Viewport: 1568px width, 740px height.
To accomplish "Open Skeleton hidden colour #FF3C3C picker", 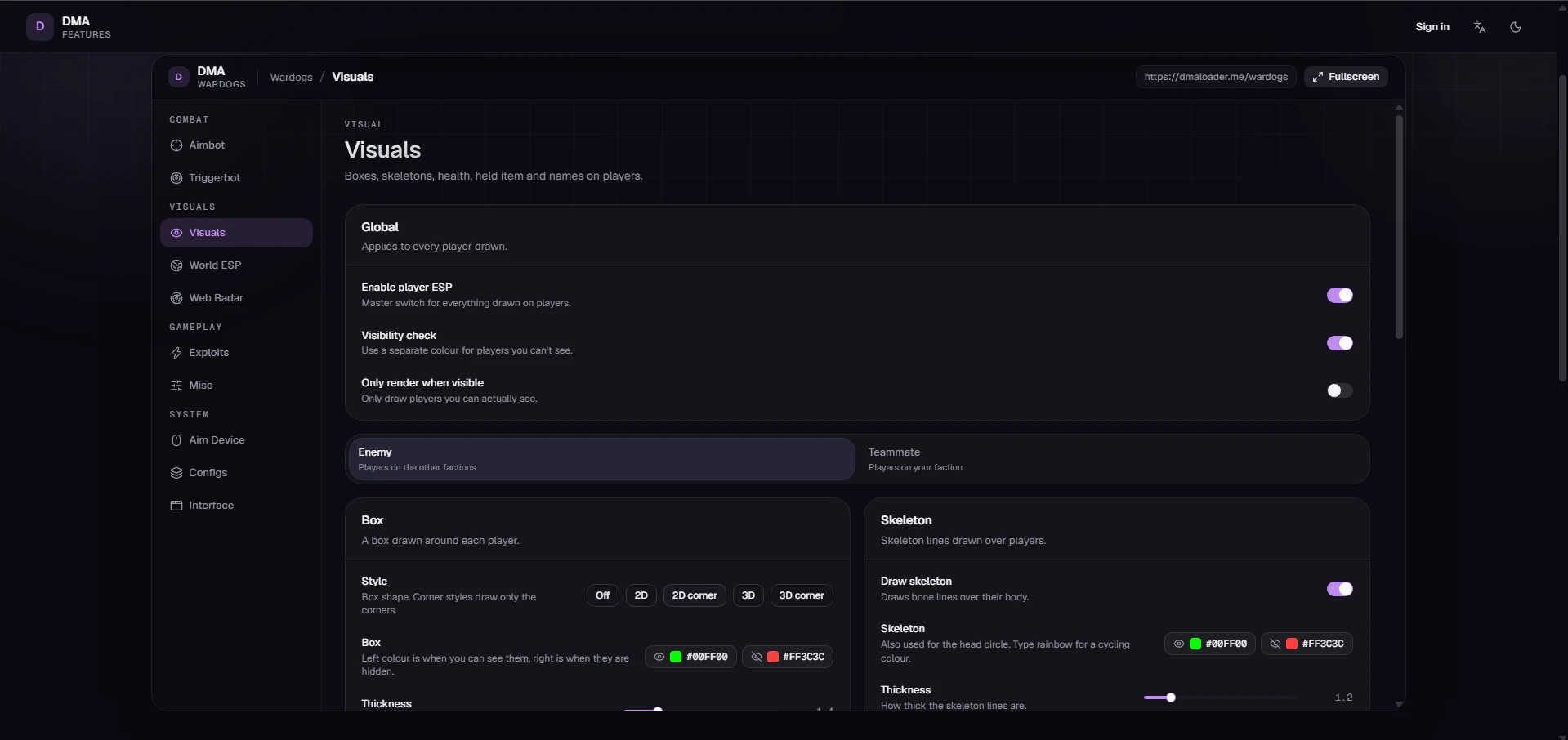I will 1307,644.
